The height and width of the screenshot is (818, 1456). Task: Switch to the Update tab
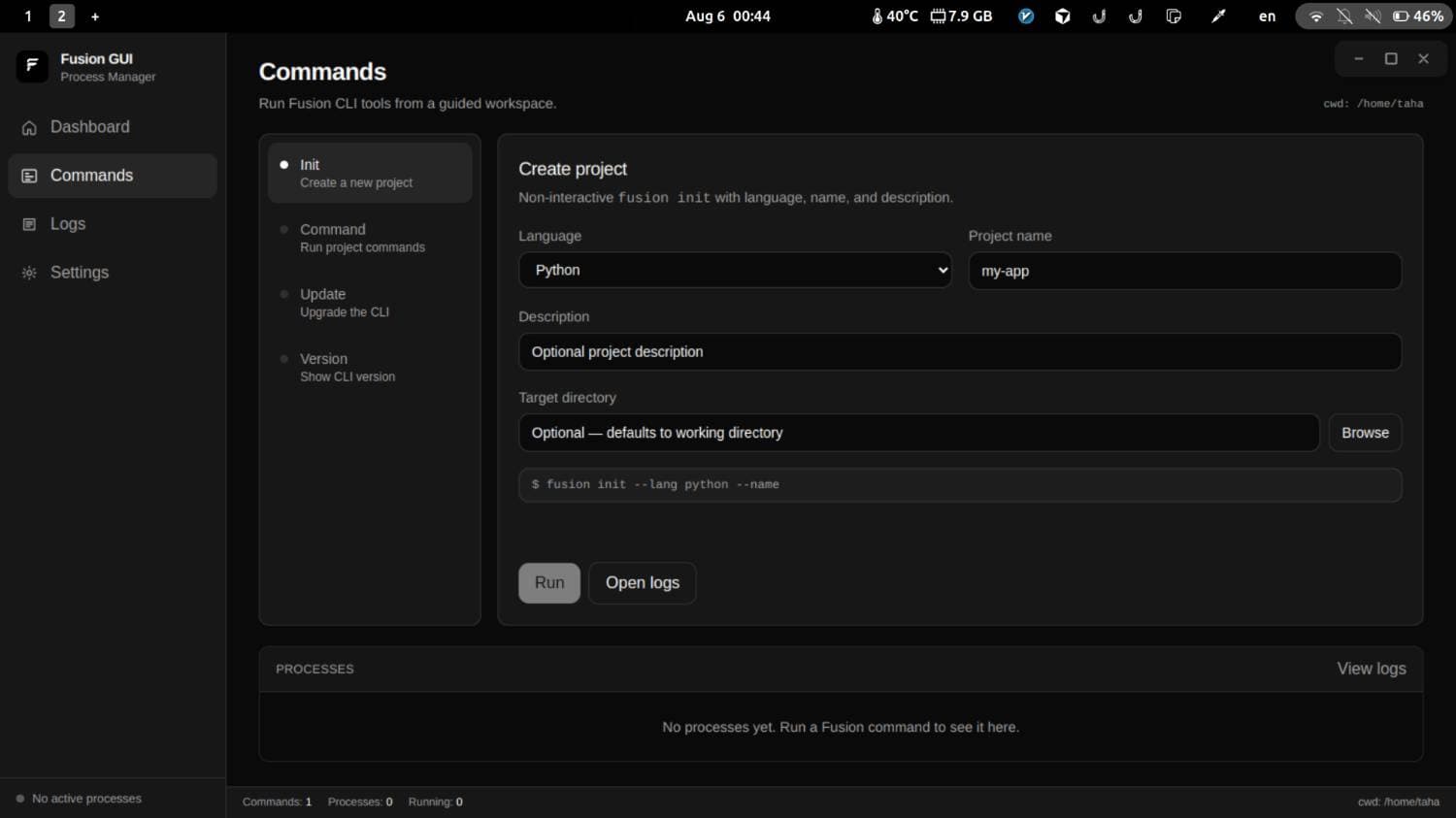370,303
